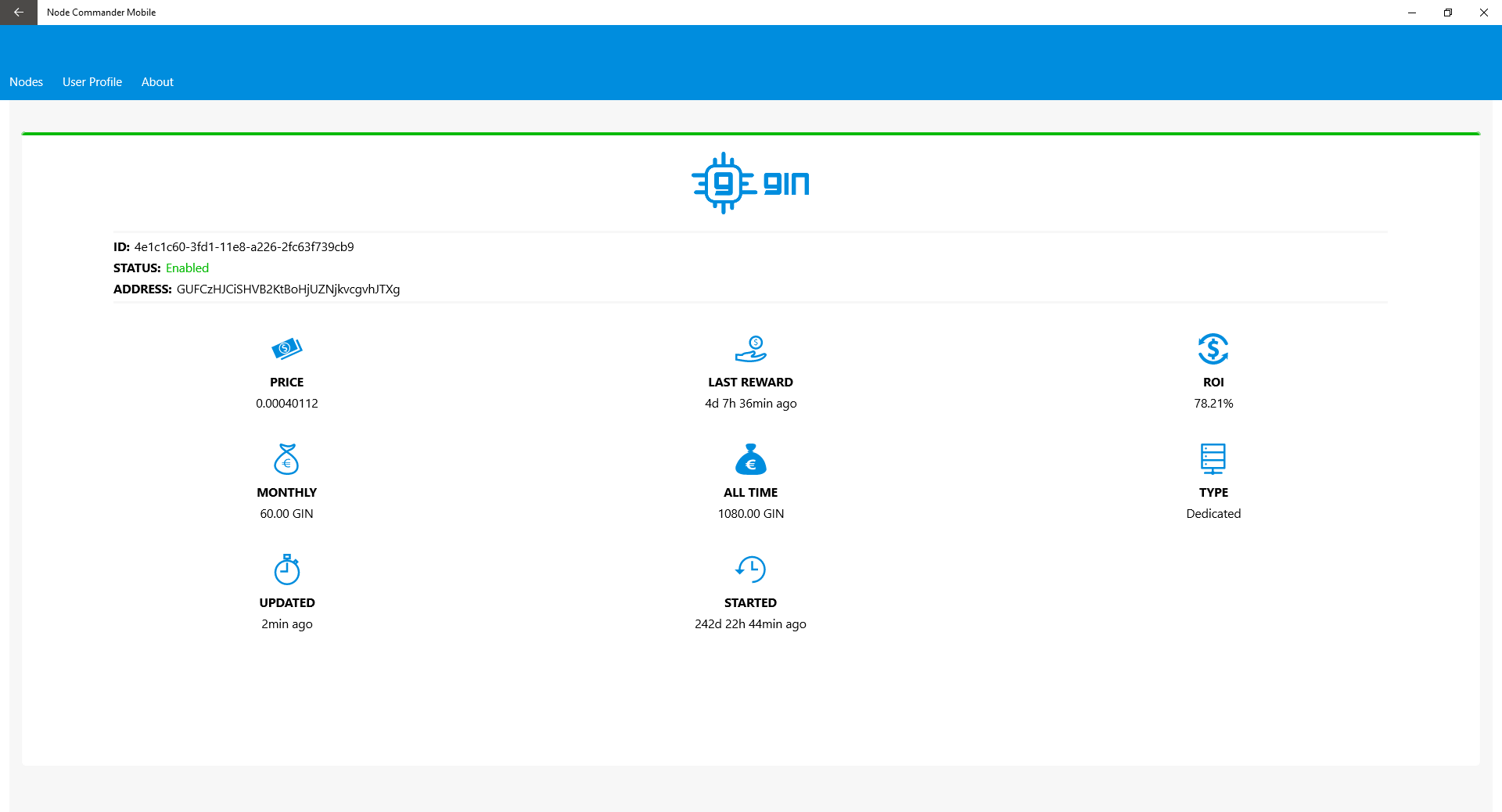
Task: Click the monthly value 60.00 GIN
Action: coord(286,514)
